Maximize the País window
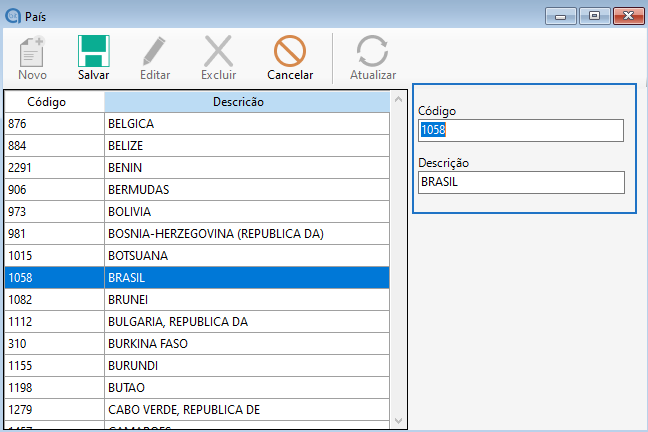The image size is (648, 432). tap(593, 15)
